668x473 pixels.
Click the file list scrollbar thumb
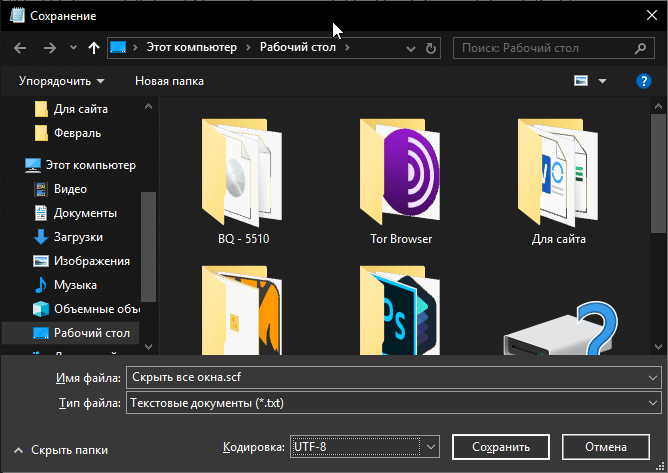click(x=658, y=173)
